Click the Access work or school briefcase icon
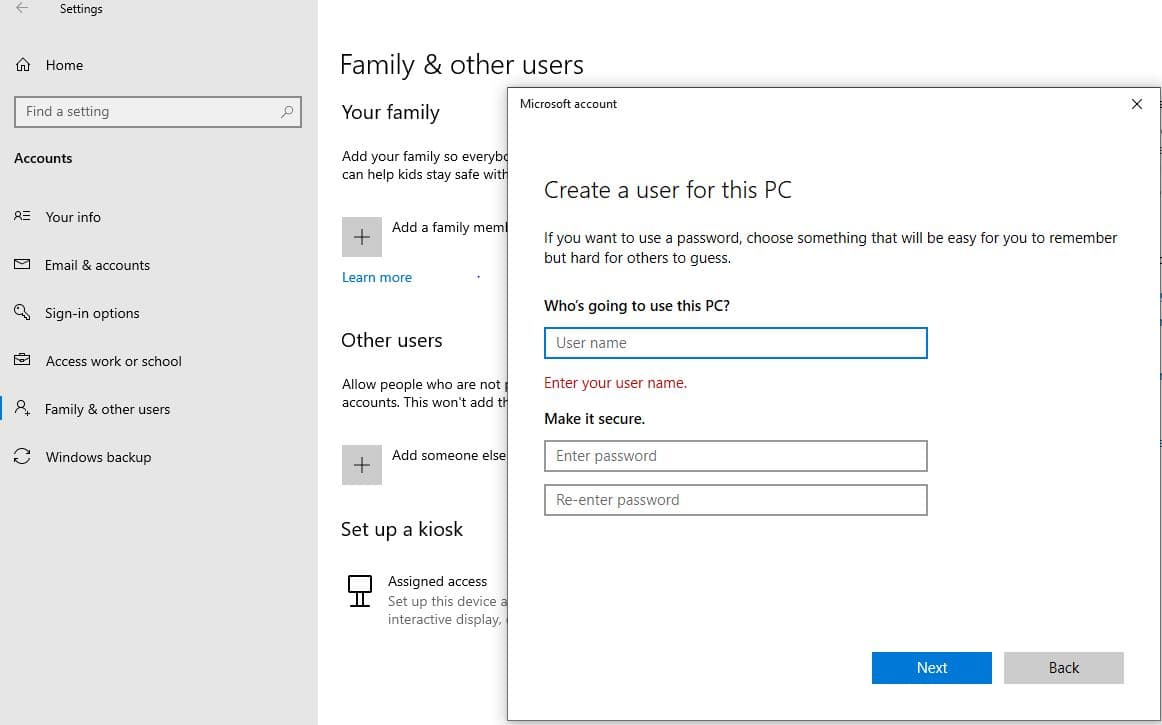1162x725 pixels. tap(22, 360)
